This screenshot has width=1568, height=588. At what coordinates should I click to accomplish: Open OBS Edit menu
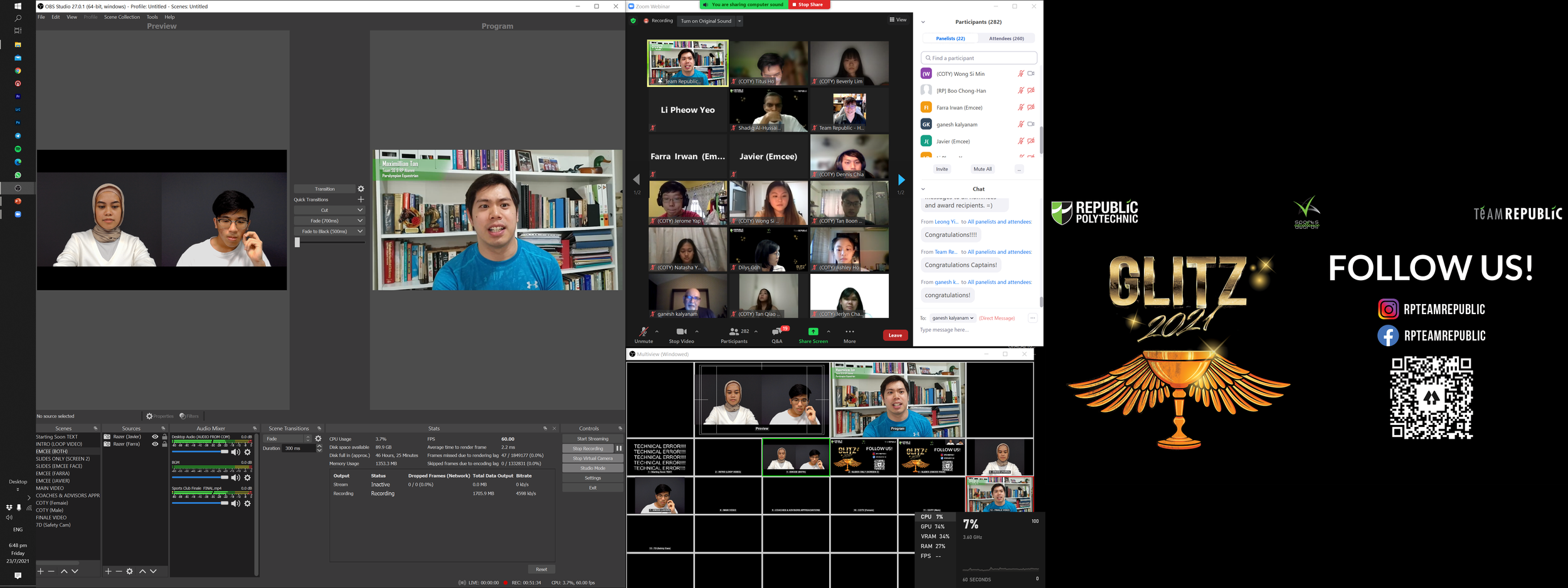pyautogui.click(x=56, y=17)
